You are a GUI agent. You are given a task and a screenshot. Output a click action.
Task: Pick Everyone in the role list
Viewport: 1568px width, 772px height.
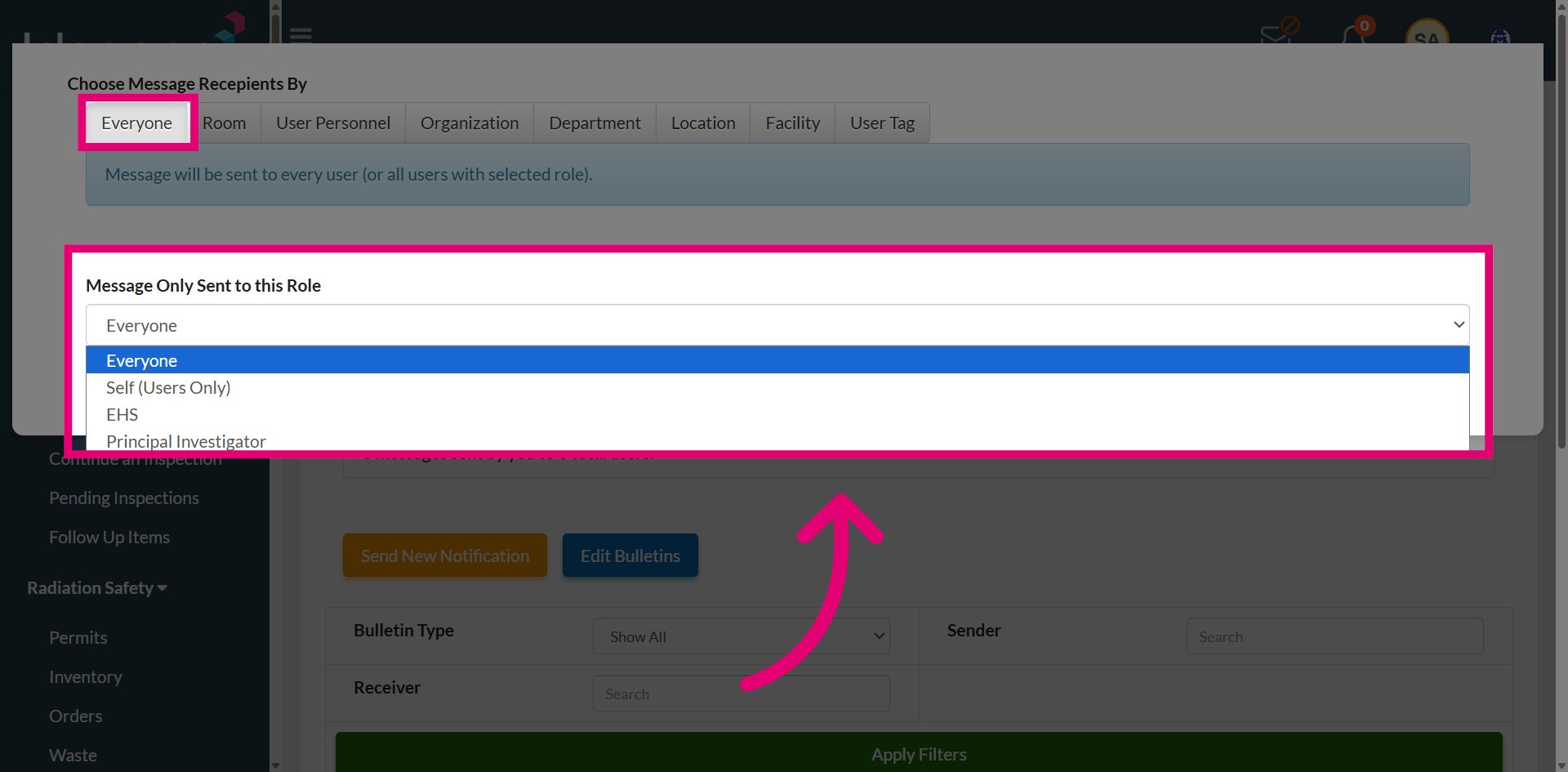pos(777,360)
